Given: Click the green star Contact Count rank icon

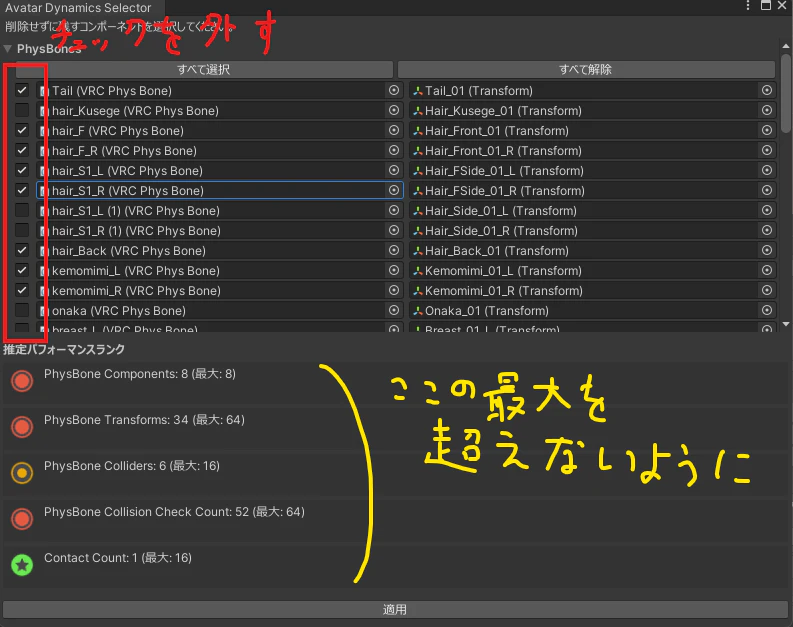Looking at the screenshot, I should coord(22,565).
